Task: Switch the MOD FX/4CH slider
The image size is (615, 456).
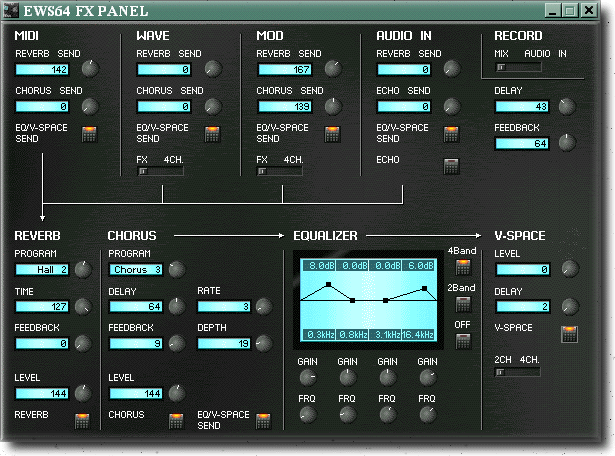Action: click(x=280, y=171)
